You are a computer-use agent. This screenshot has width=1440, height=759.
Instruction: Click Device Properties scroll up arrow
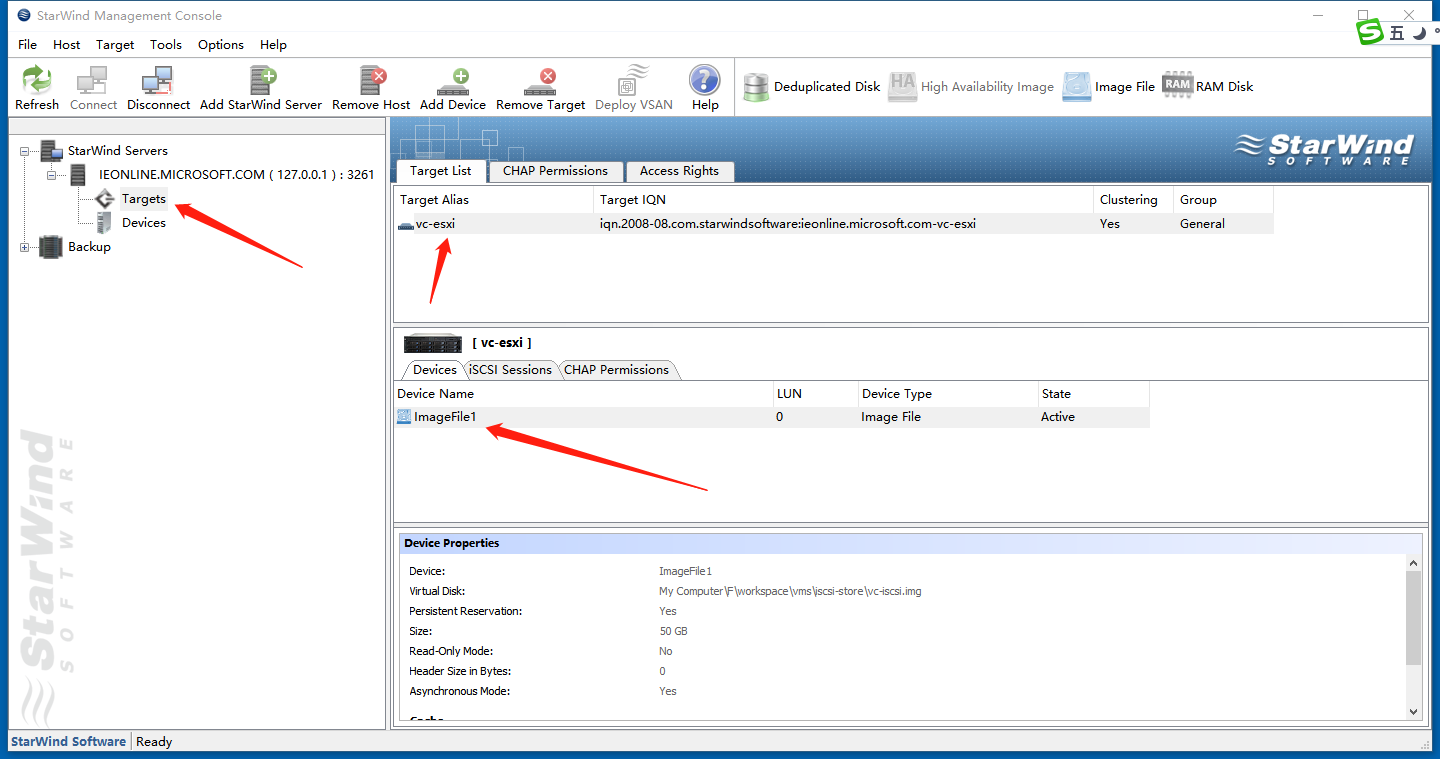pyautogui.click(x=1413, y=563)
